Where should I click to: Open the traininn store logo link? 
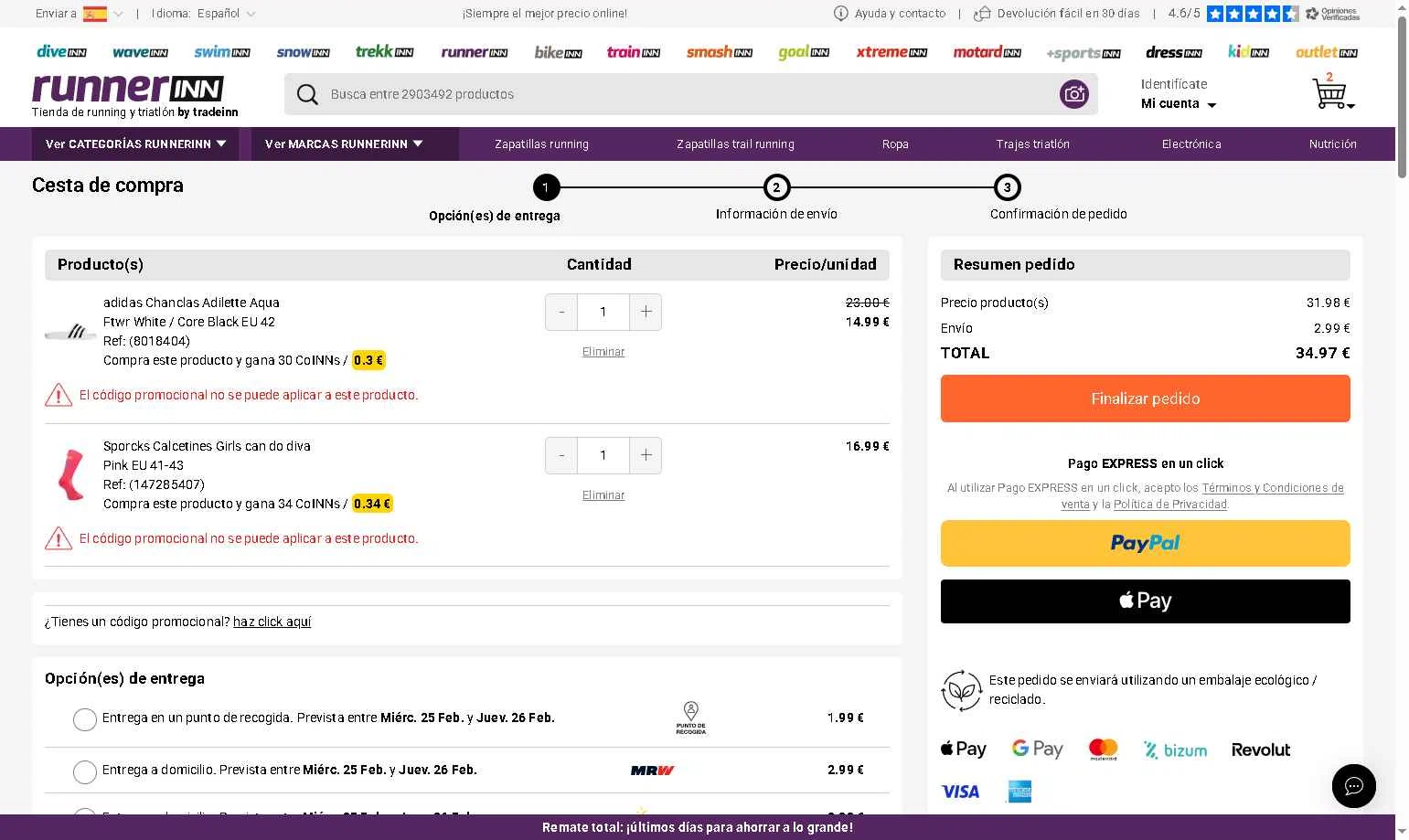point(634,52)
